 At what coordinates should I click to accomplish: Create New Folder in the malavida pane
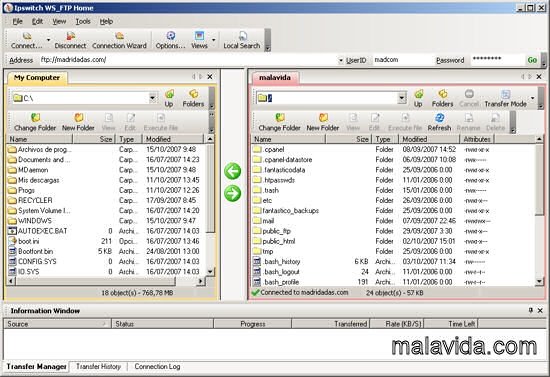[323, 122]
